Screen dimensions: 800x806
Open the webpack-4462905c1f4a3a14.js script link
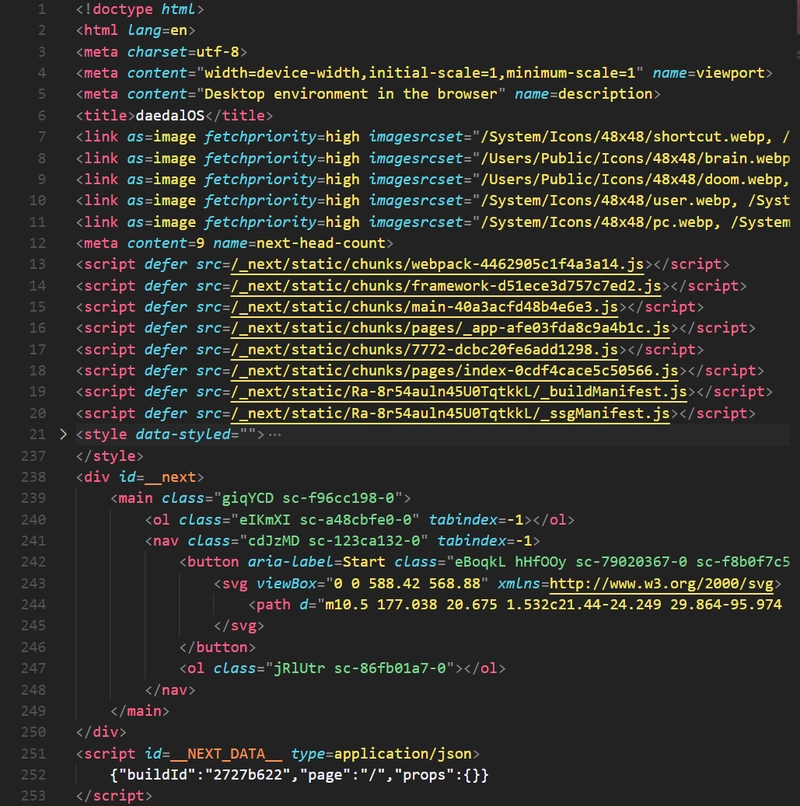point(437,264)
